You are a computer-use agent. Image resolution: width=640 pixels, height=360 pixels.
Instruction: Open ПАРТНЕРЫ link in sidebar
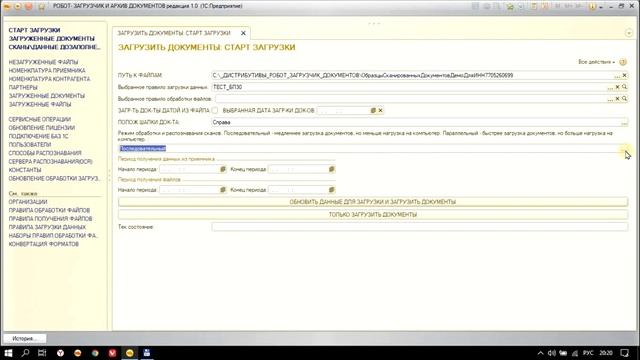point(23,87)
